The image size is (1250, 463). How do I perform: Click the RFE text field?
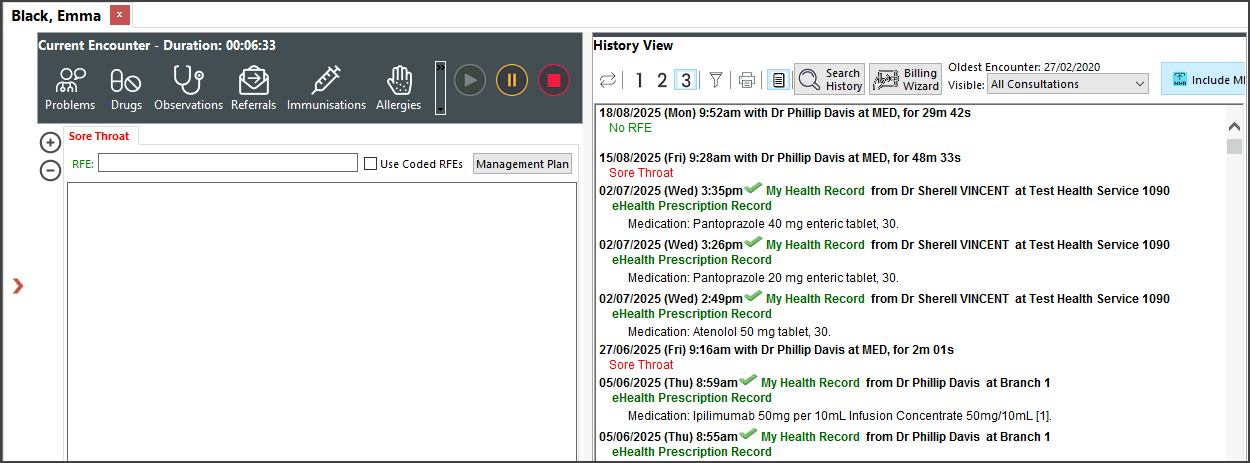click(227, 163)
